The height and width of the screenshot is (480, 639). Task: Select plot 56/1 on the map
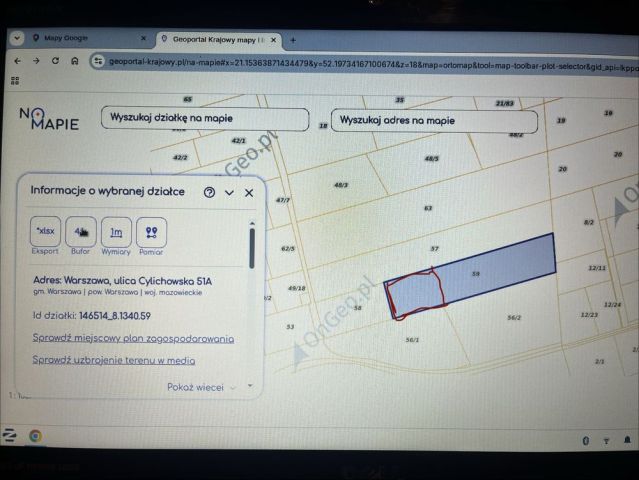click(x=412, y=339)
